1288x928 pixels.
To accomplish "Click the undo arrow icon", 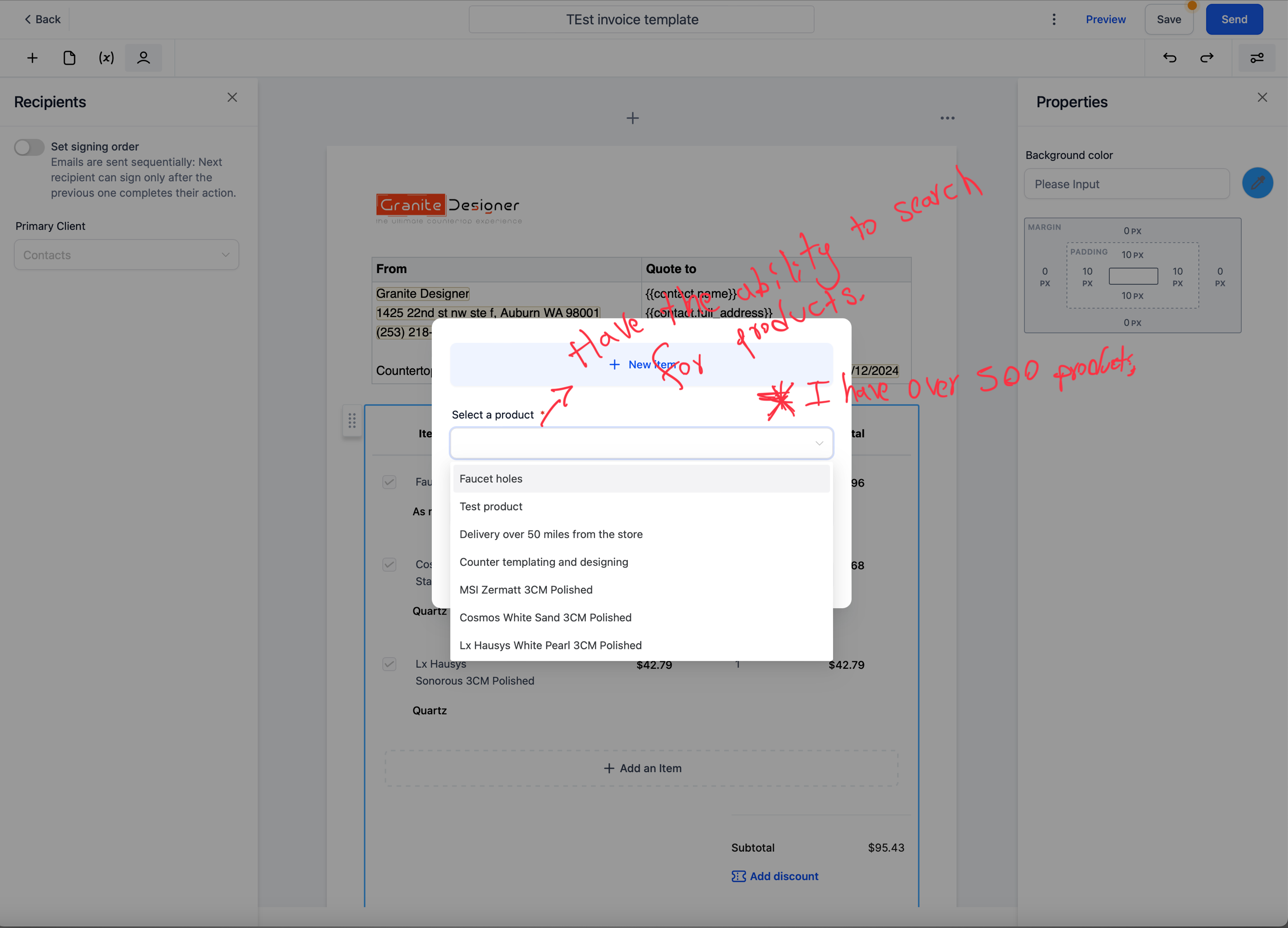I will pos(1170,58).
